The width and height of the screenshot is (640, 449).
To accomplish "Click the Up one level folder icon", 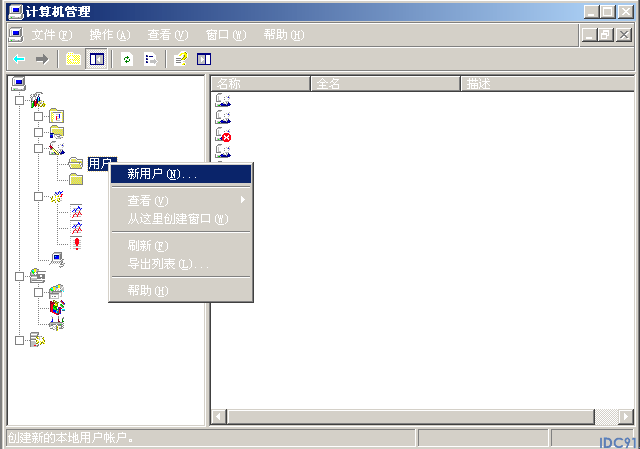I will point(73,60).
